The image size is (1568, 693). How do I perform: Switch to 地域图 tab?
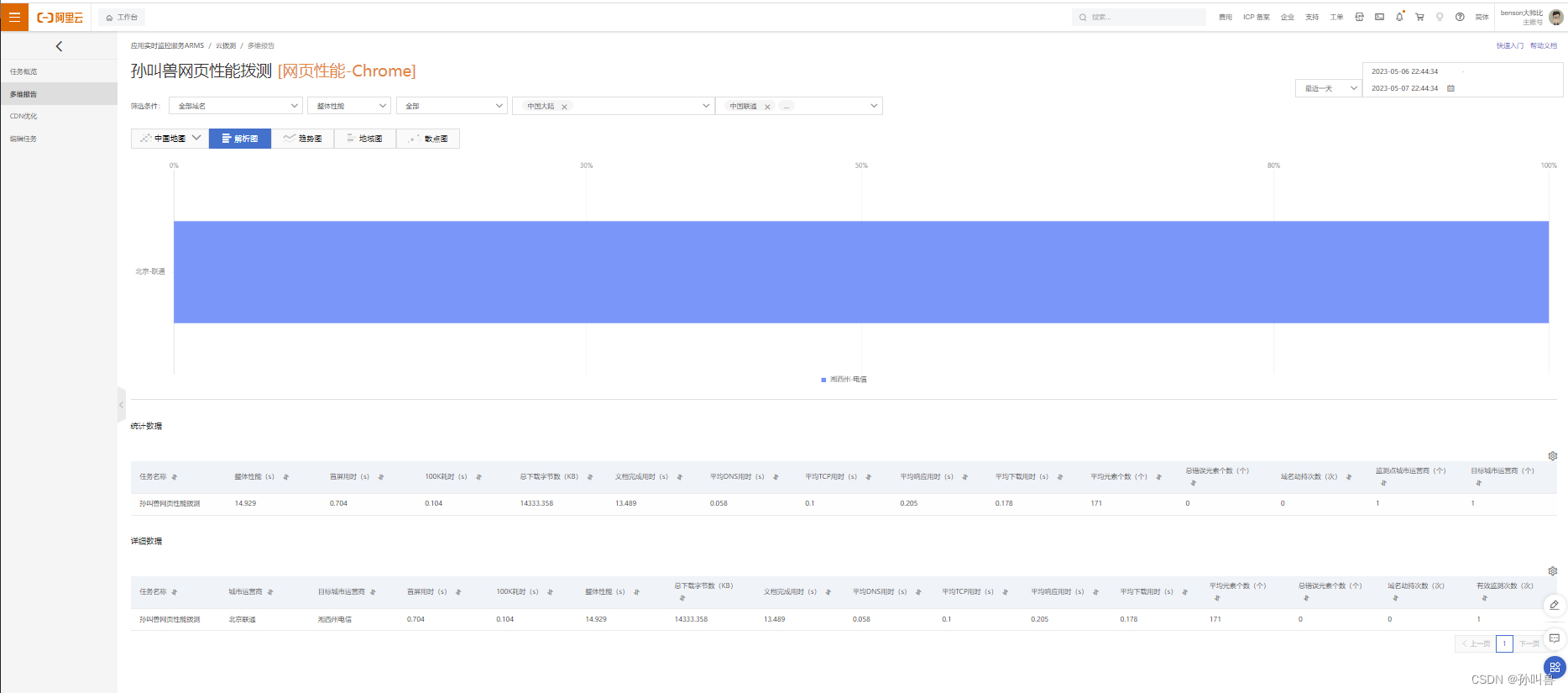[365, 139]
